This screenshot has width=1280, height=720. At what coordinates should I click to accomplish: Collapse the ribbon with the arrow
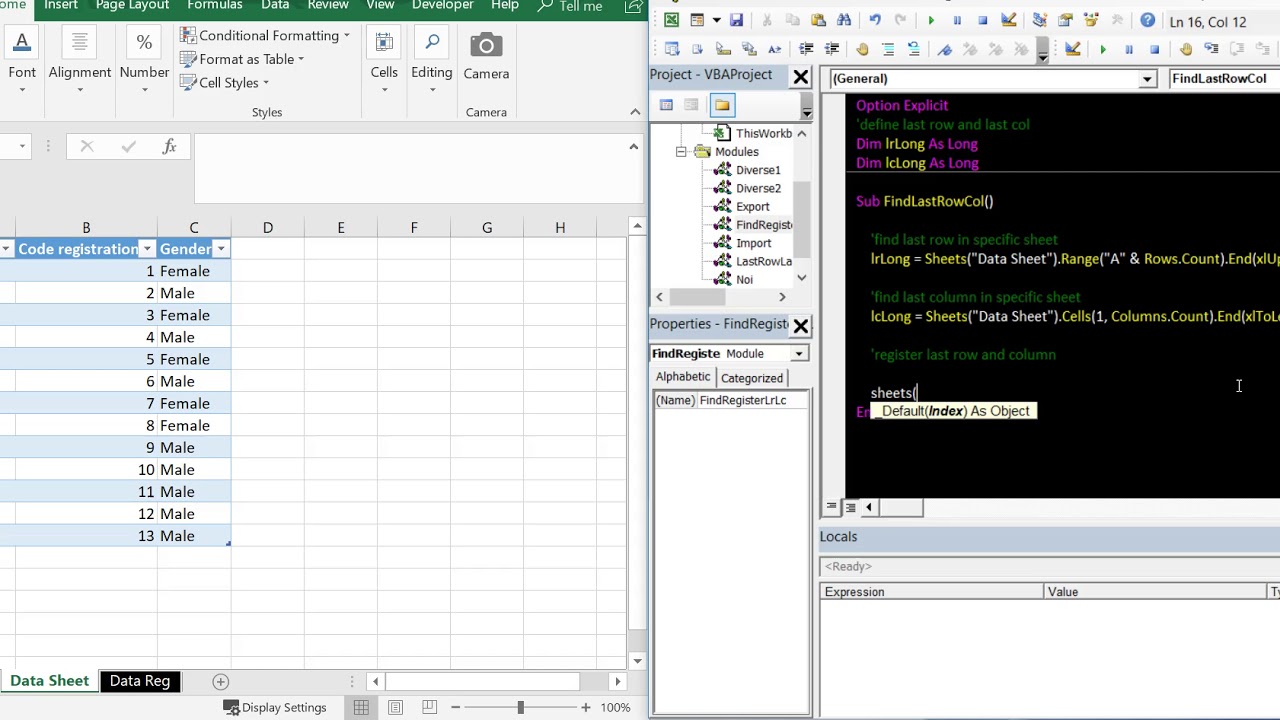pos(635,112)
